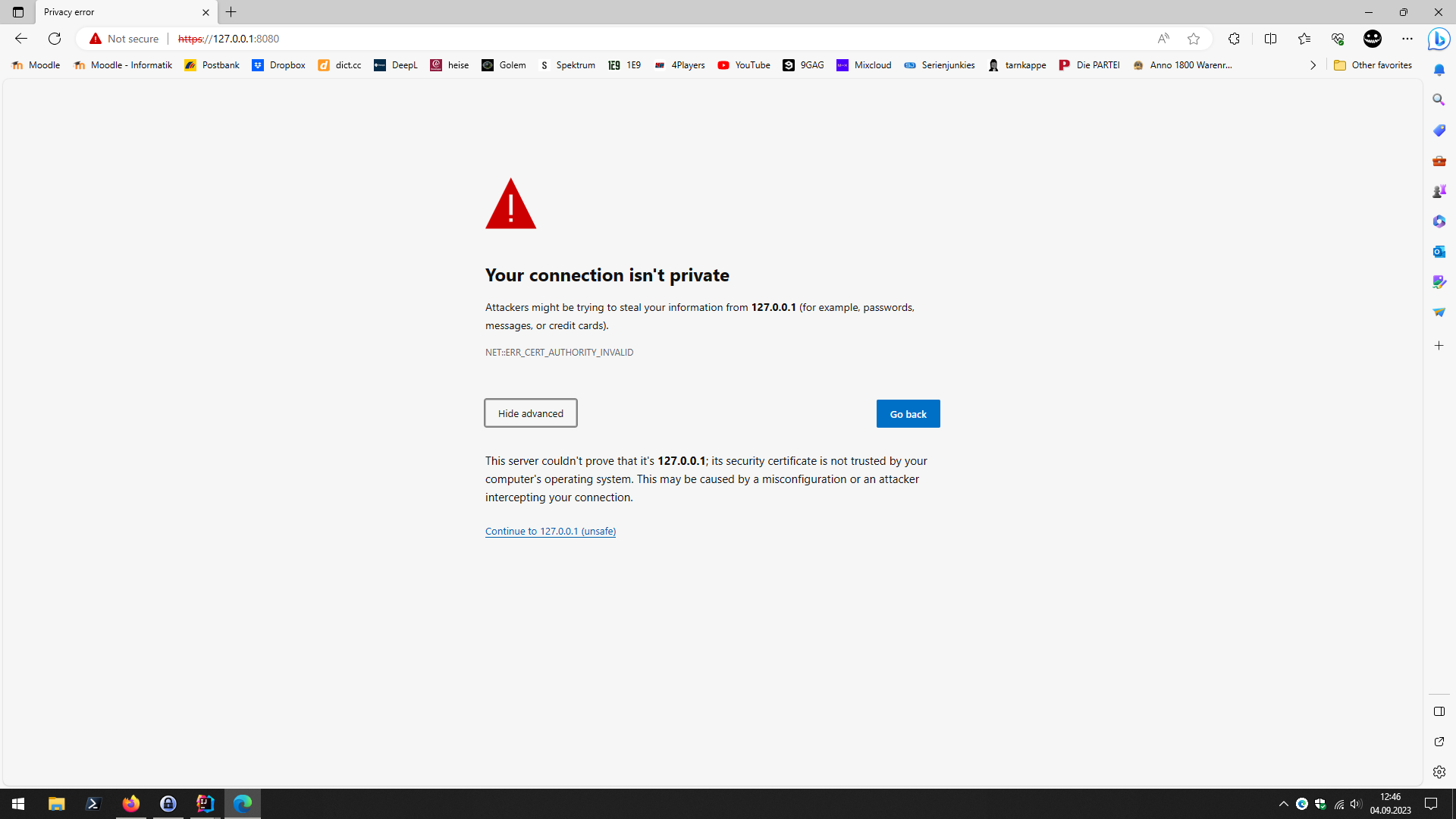
Task: Click Not secure site info indicator
Action: point(124,39)
